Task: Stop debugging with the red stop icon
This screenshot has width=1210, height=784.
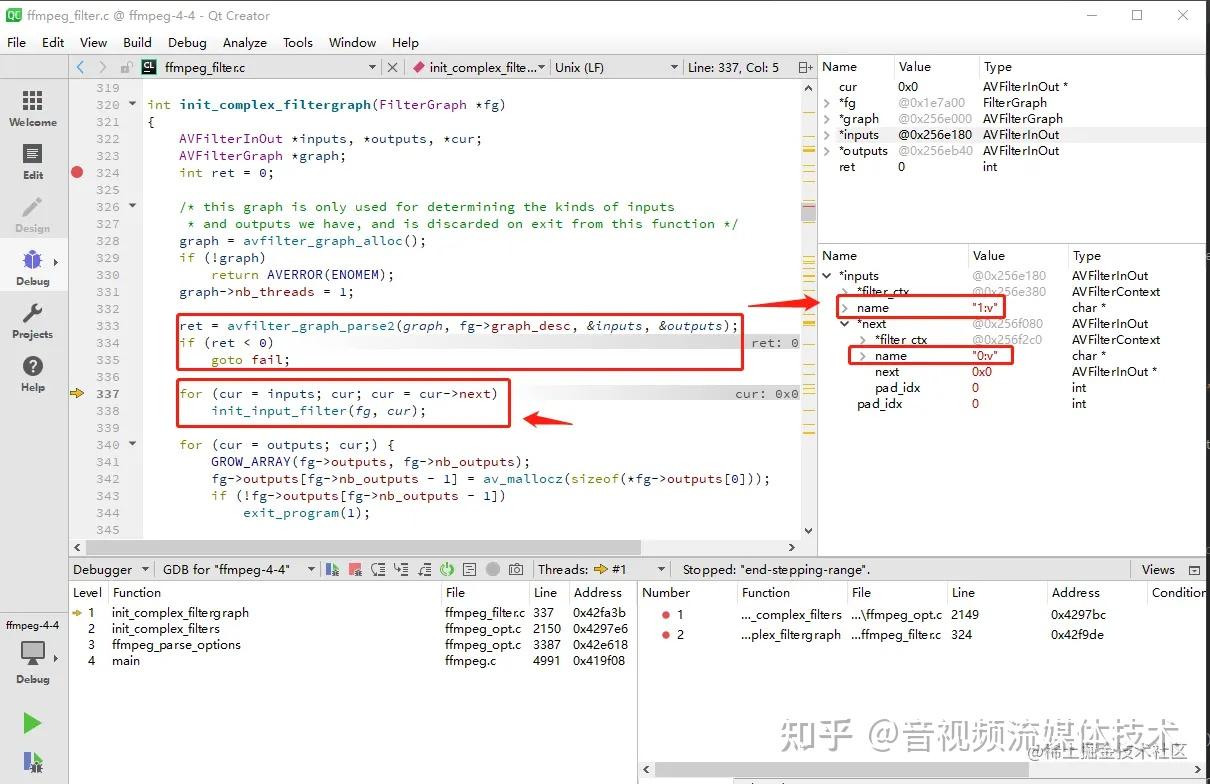Action: coord(354,569)
